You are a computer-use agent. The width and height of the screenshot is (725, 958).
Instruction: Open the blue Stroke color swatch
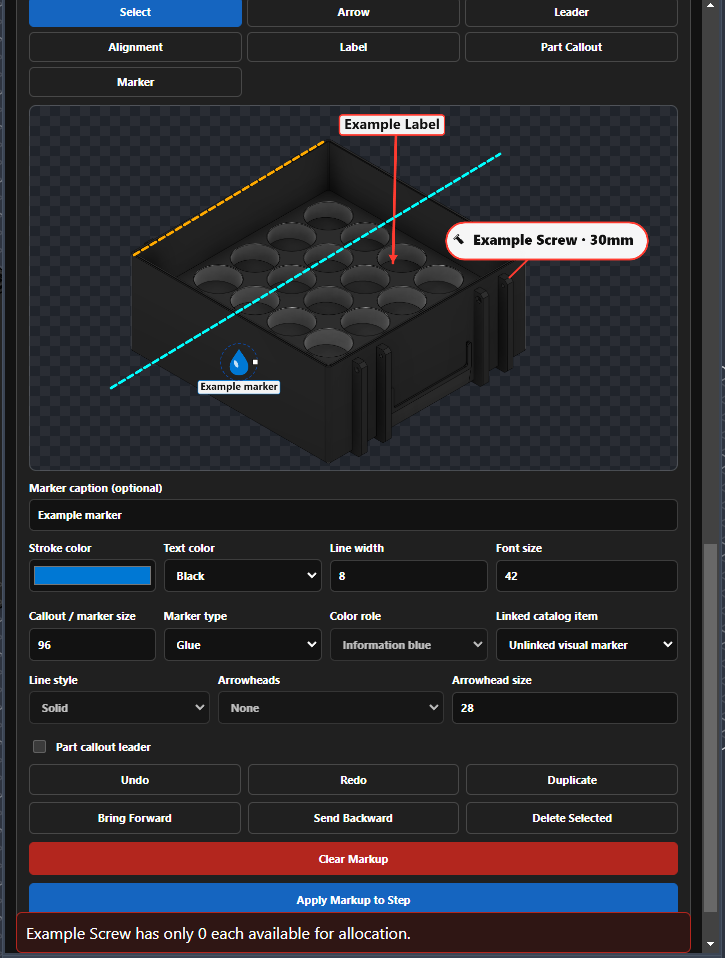click(x=92, y=576)
